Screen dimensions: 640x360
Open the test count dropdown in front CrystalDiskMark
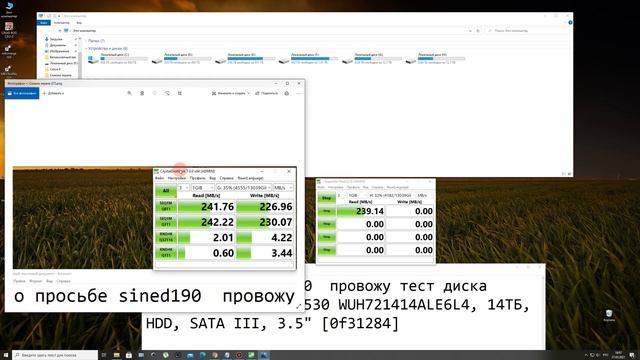[184, 187]
